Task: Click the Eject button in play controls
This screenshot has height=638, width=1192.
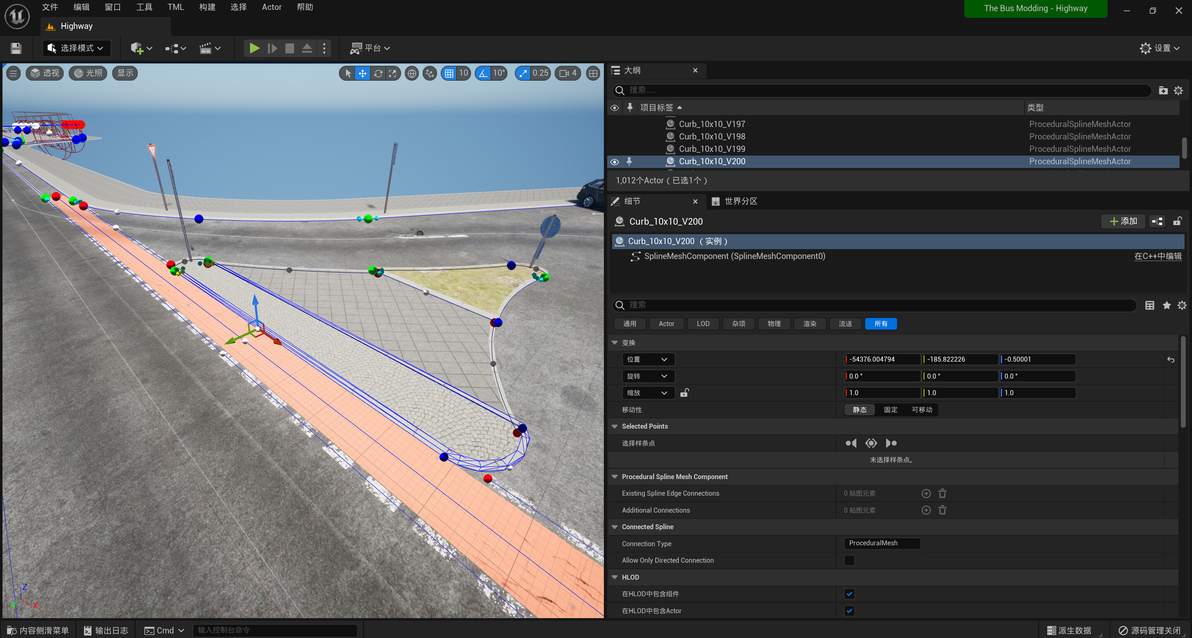Action: tap(307, 48)
